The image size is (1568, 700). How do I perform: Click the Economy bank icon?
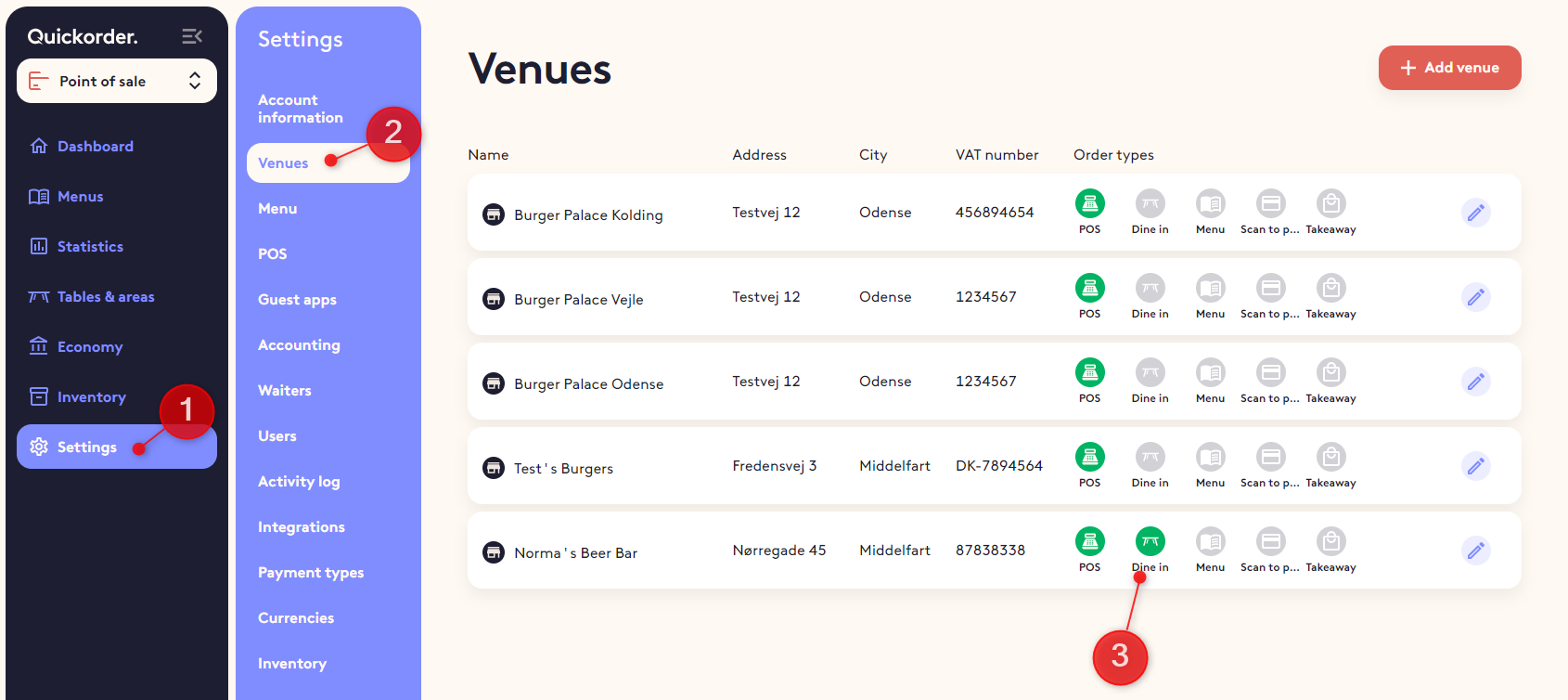(39, 346)
